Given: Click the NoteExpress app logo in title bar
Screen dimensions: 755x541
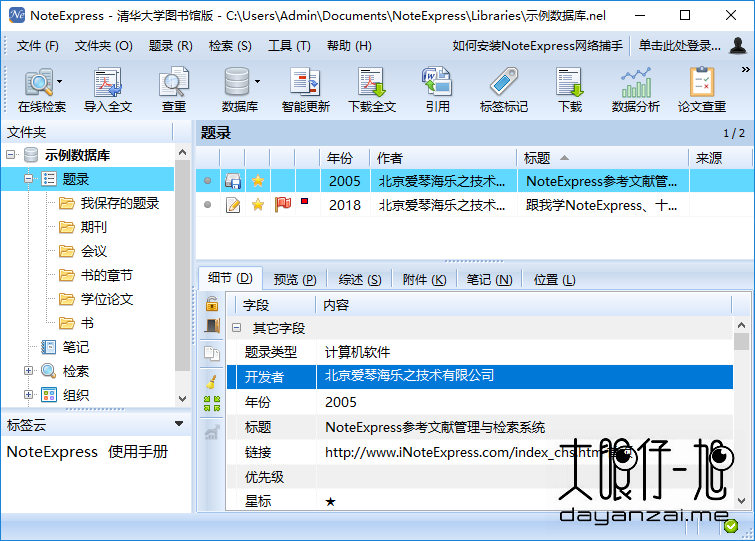Looking at the screenshot, I should tap(16, 15).
